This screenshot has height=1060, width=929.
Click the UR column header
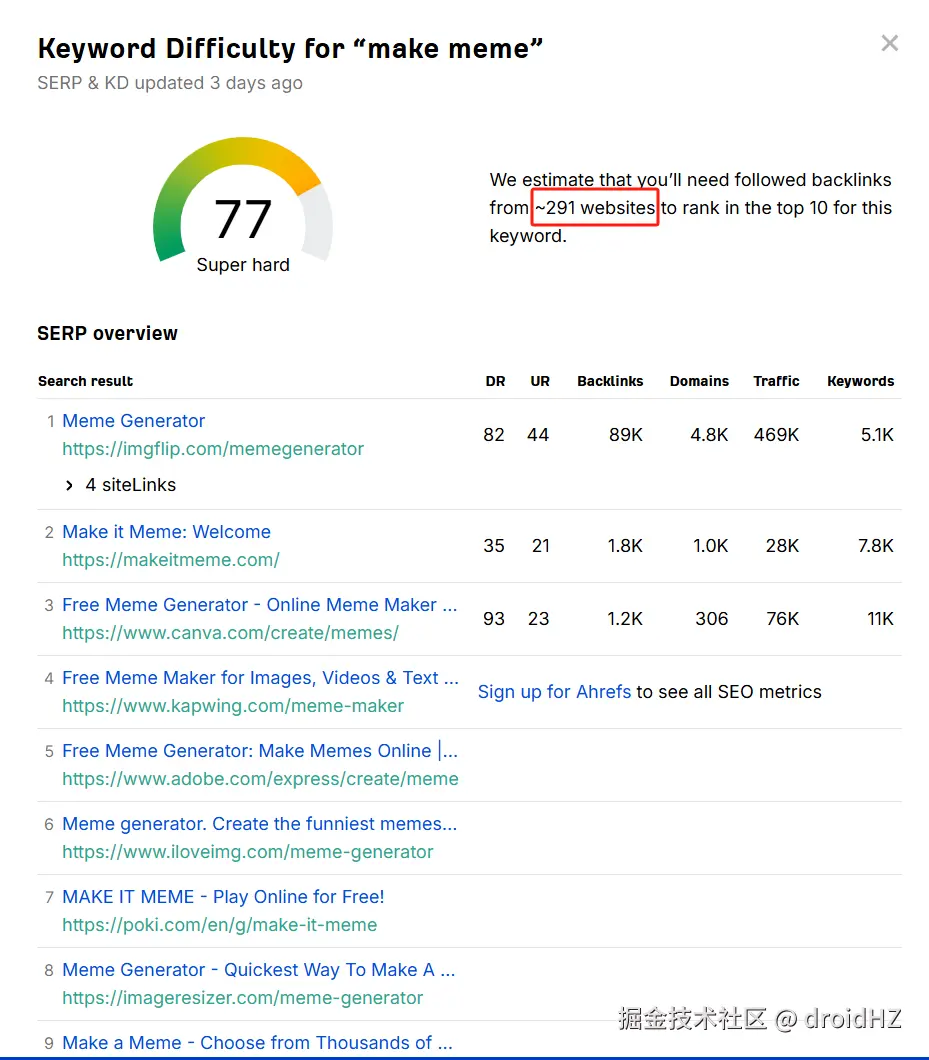(x=540, y=381)
